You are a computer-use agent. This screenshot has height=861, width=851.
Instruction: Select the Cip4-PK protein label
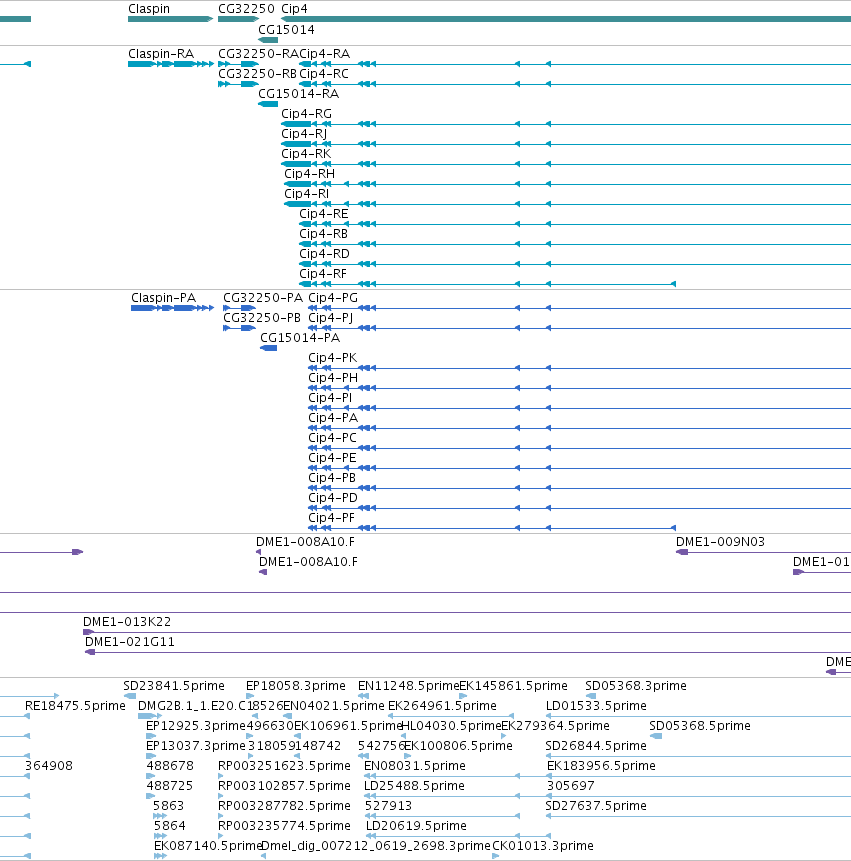(333, 357)
